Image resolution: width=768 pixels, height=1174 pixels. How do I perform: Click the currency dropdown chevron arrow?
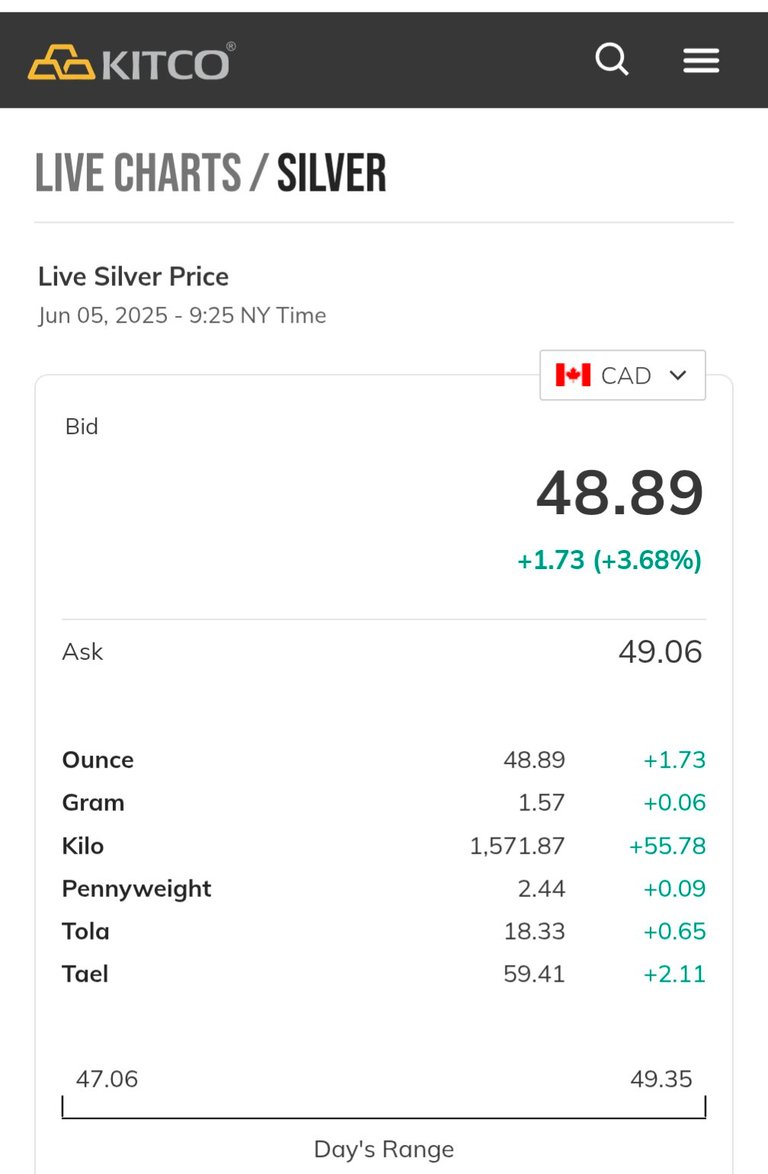[677, 375]
